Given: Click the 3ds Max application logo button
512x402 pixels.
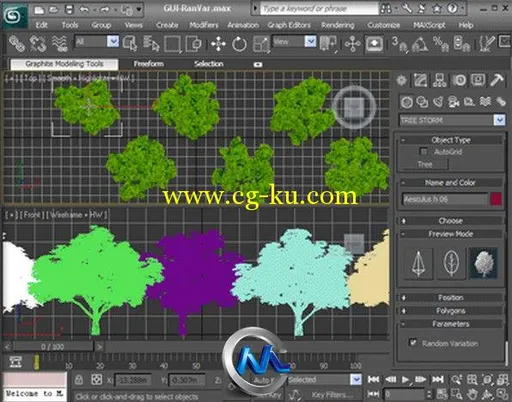Looking at the screenshot, I should tap(14, 16).
